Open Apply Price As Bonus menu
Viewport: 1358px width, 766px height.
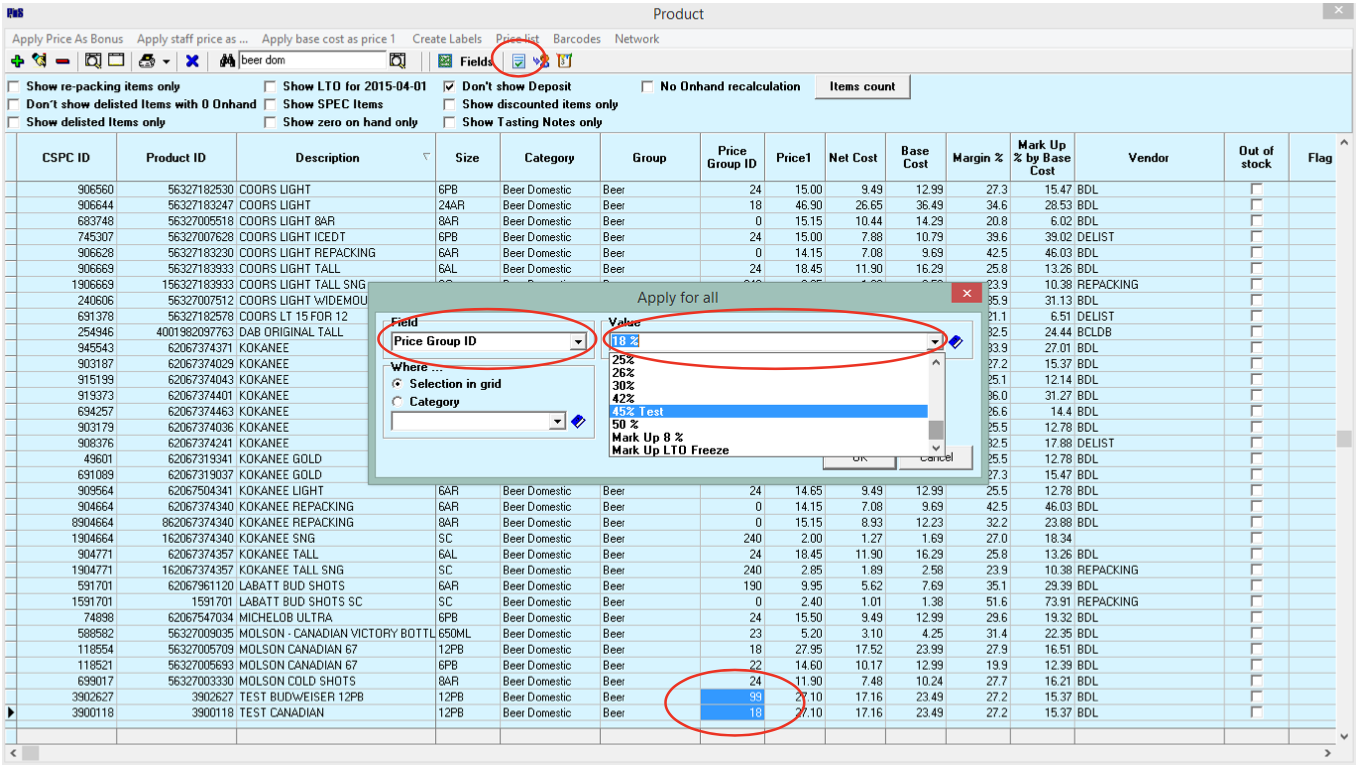point(68,39)
